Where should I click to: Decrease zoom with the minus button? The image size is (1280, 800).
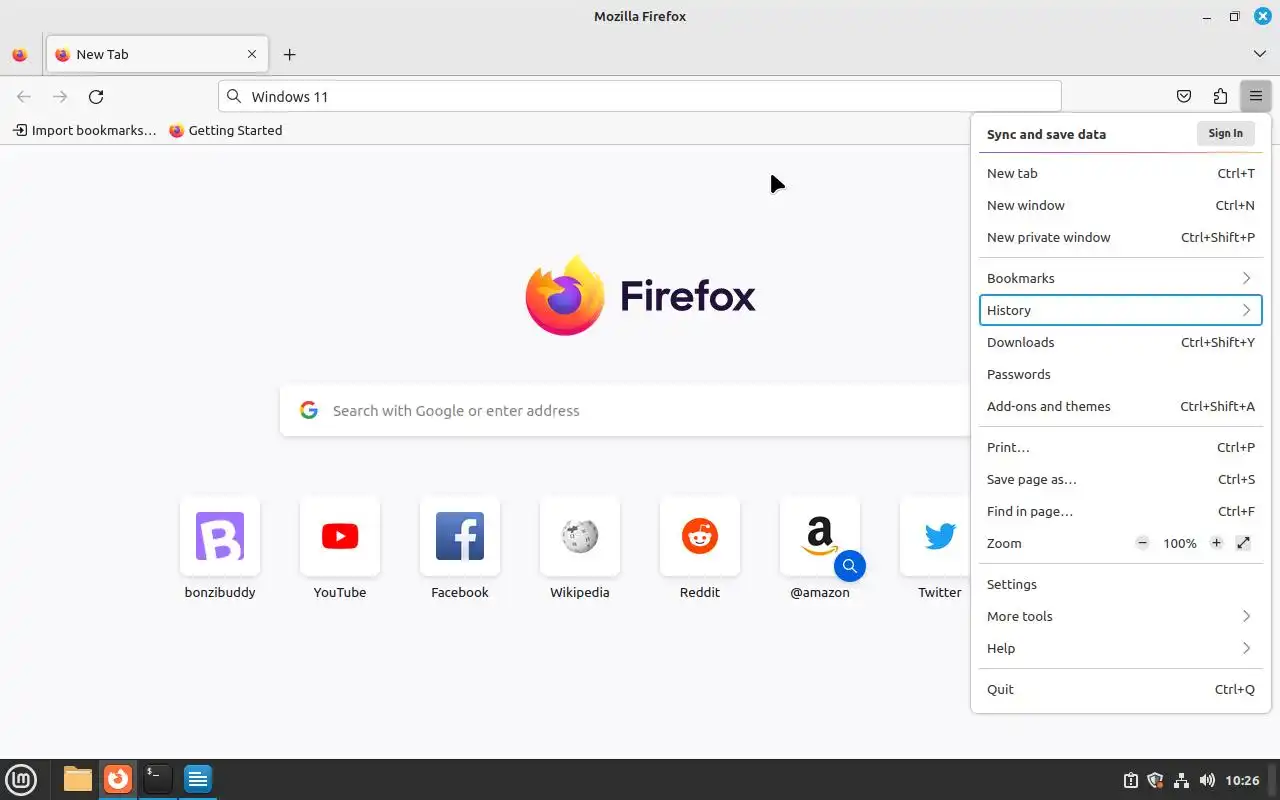(1142, 543)
